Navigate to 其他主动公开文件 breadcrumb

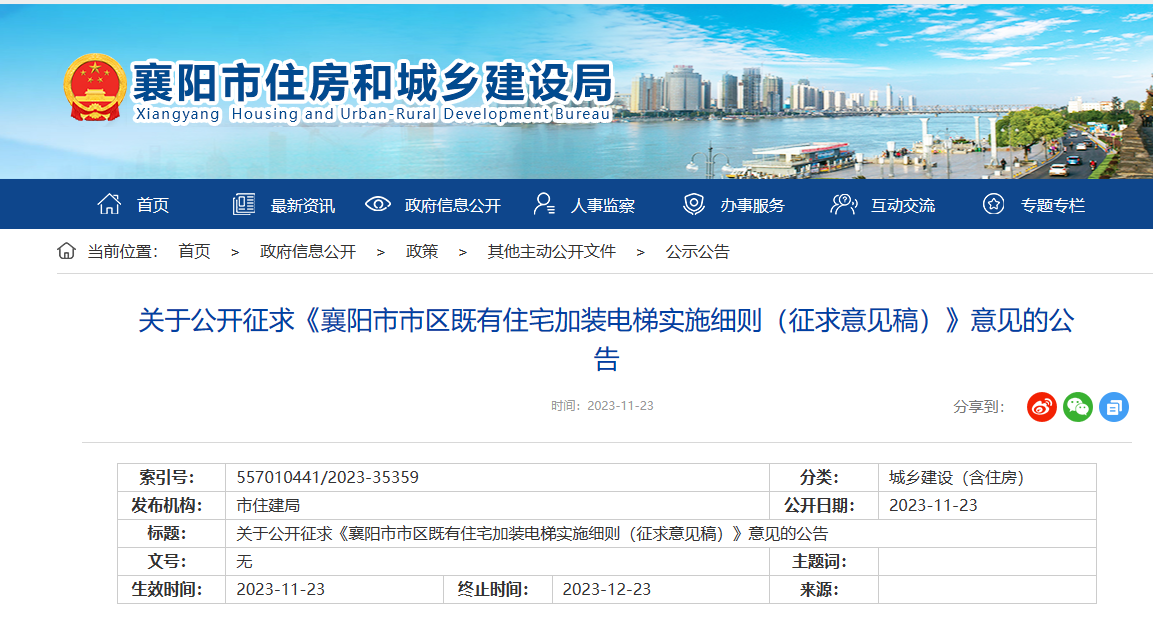pyautogui.click(x=553, y=252)
